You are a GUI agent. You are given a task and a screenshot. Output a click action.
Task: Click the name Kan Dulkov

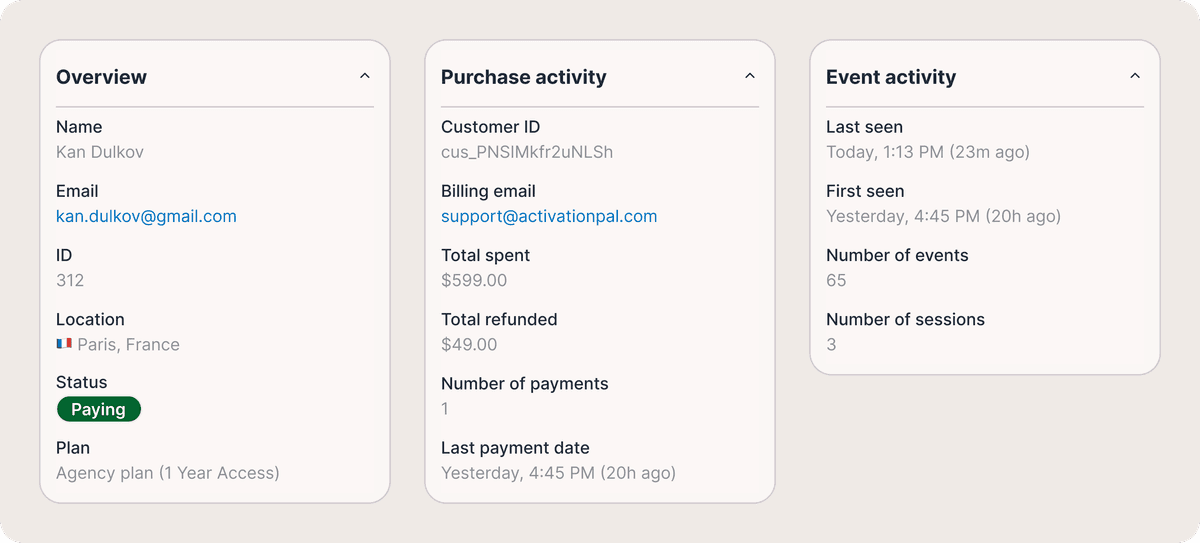[100, 152]
